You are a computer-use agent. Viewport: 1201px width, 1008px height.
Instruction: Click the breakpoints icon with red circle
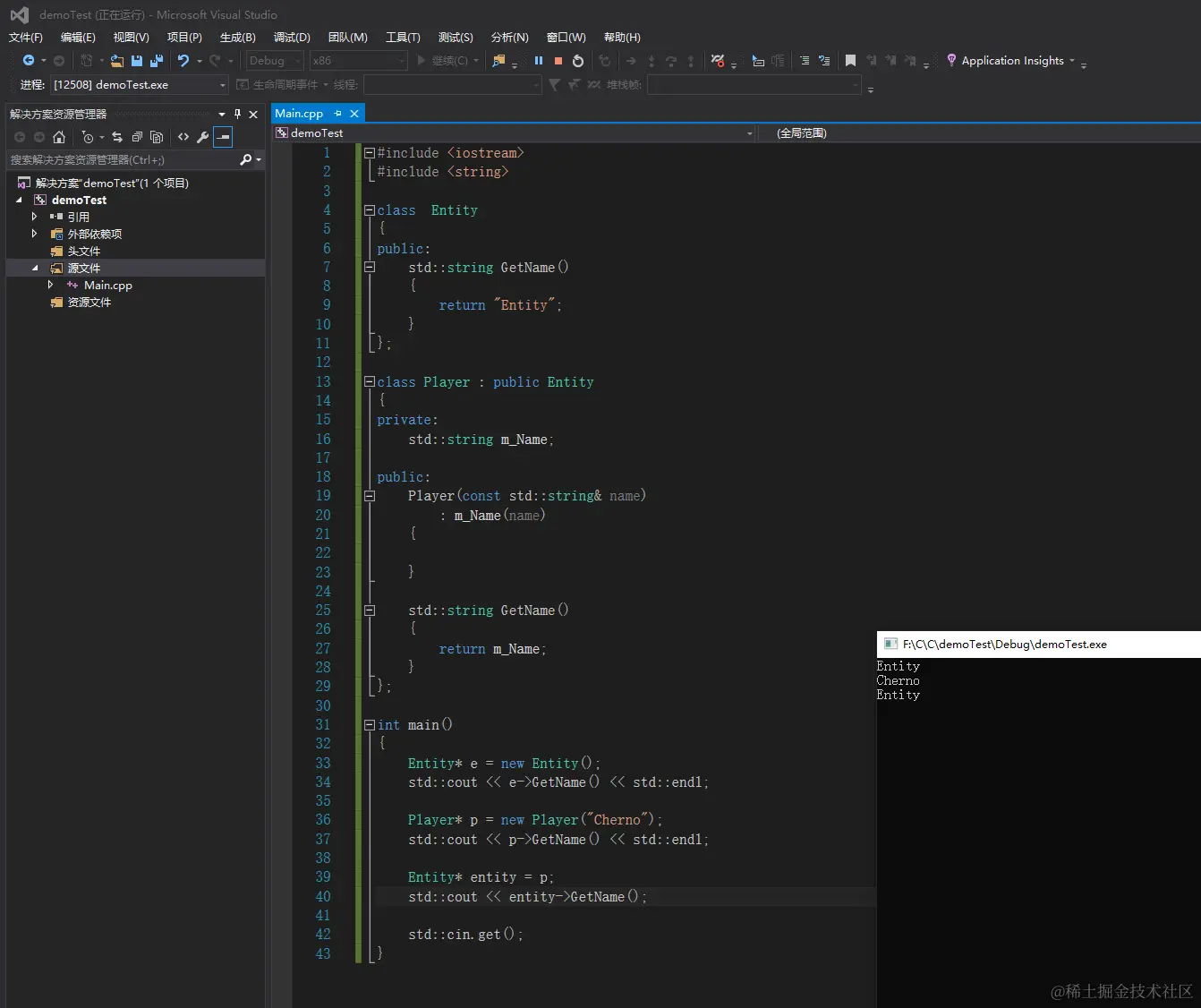click(717, 60)
